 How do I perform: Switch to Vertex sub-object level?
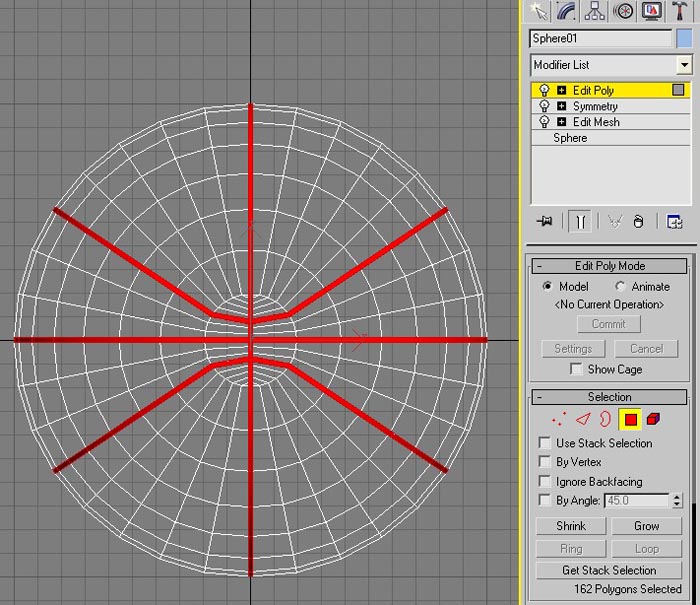[x=558, y=419]
